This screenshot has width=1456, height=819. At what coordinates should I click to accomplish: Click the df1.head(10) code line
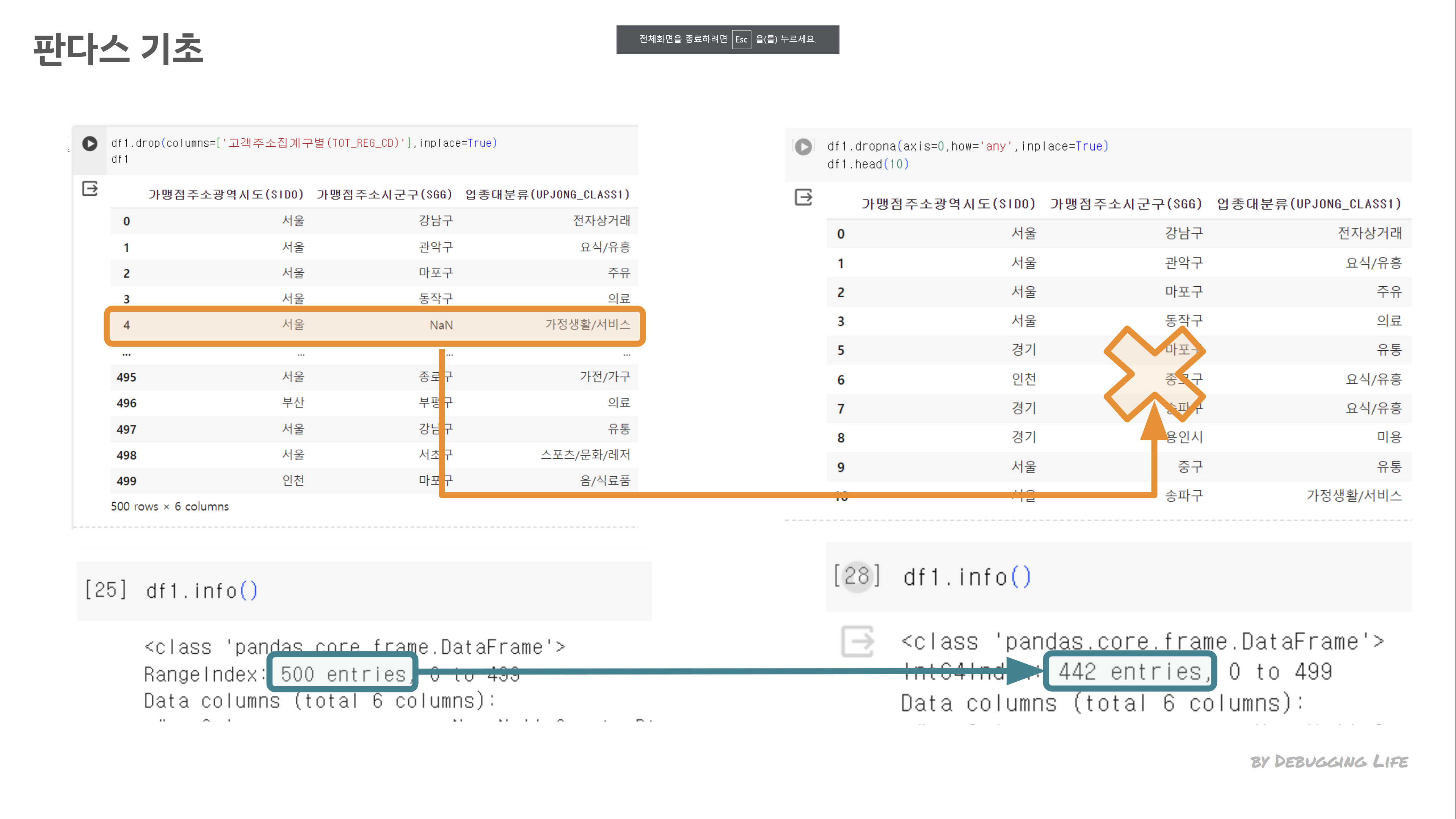tap(868, 165)
